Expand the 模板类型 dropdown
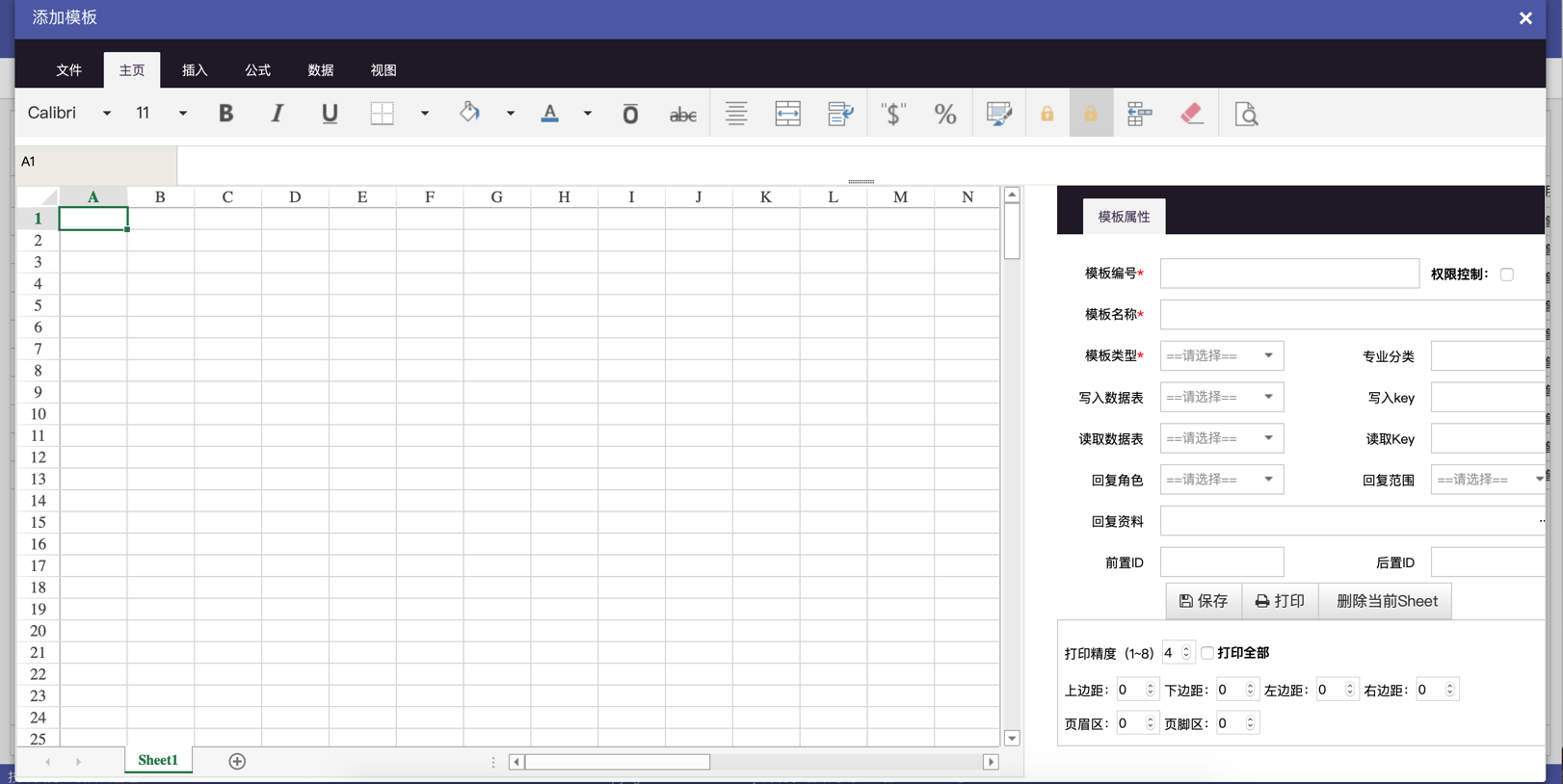 1221,356
